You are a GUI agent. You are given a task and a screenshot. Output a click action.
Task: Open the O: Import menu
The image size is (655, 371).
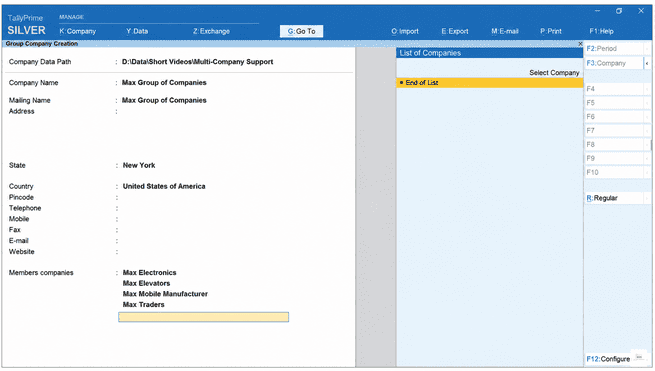pyautogui.click(x=405, y=31)
